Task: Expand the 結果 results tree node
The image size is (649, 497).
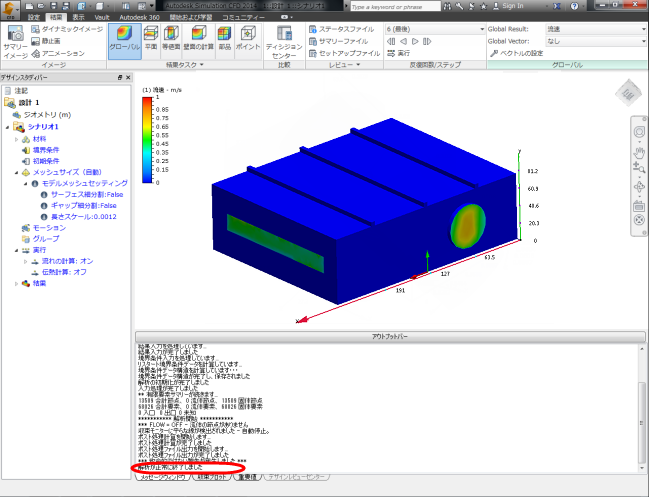Action: (x=17, y=283)
